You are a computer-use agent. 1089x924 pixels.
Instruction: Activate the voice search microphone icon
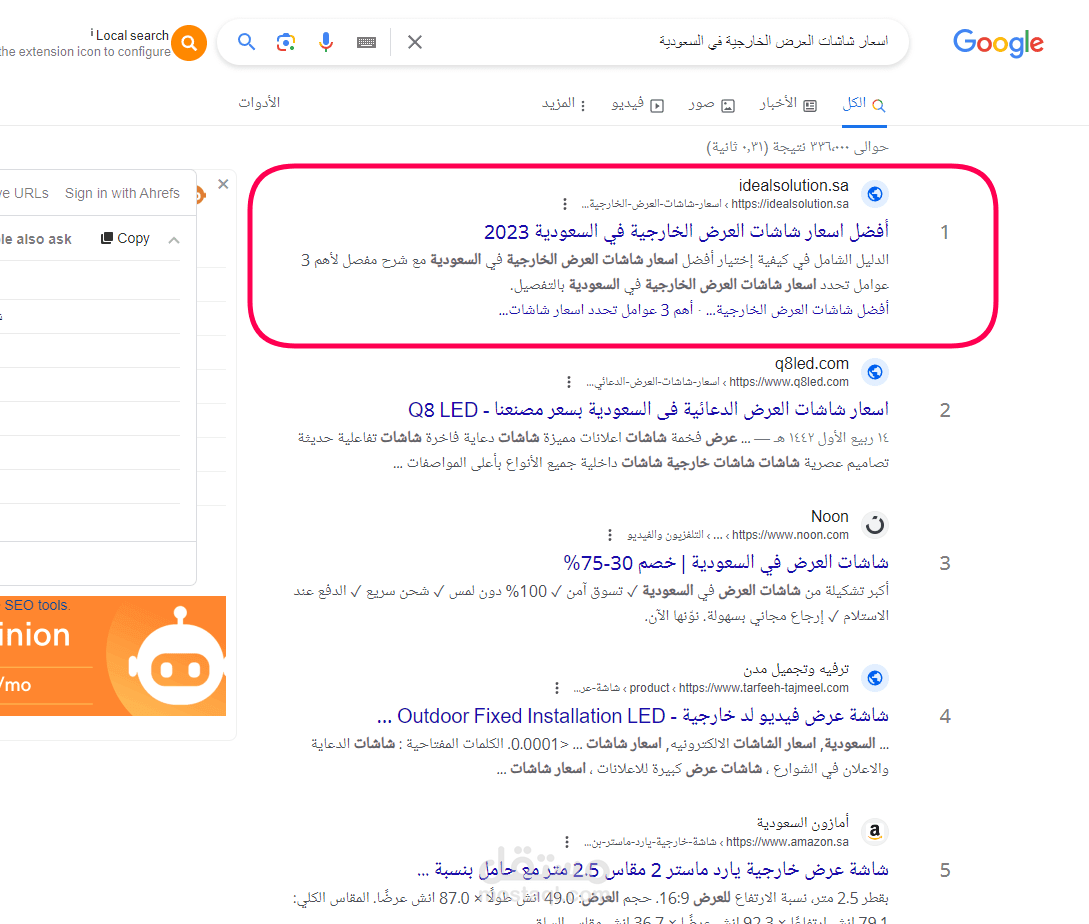[324, 42]
